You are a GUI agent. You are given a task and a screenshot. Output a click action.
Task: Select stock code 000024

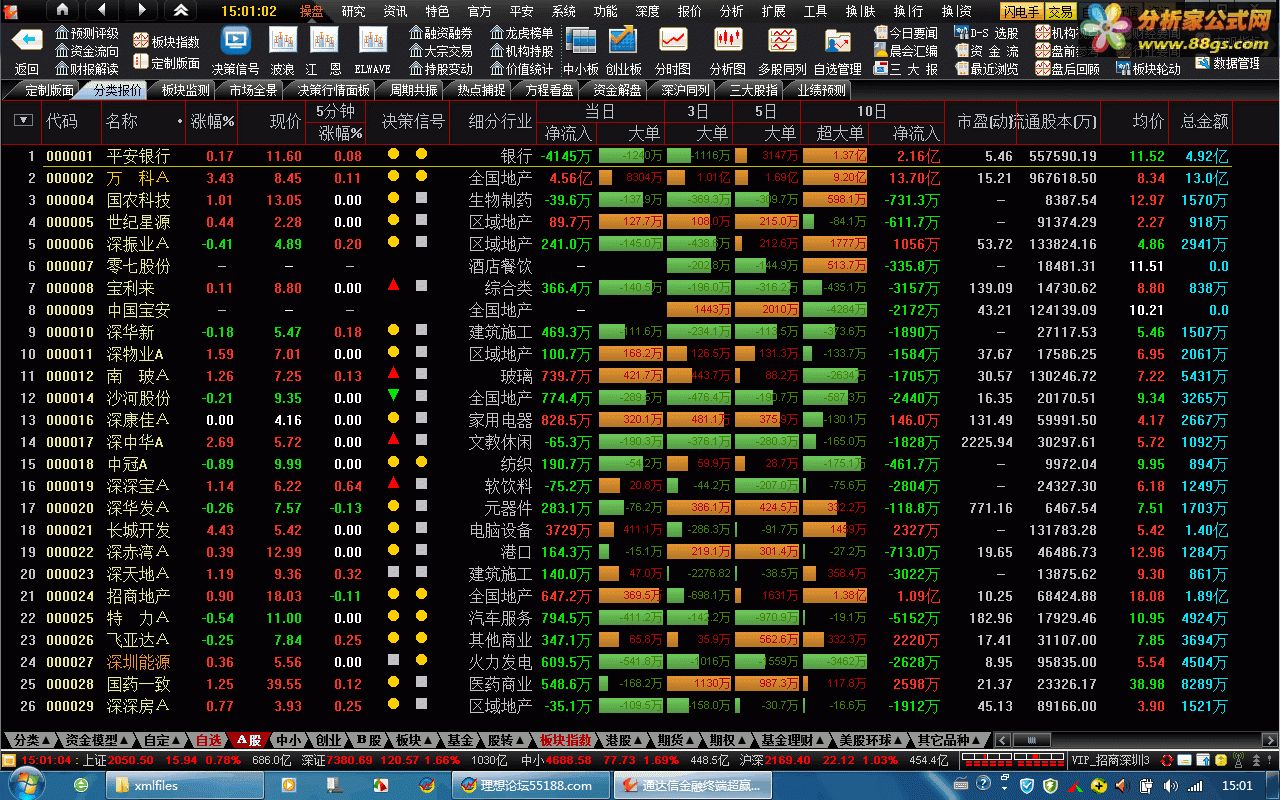click(70, 596)
